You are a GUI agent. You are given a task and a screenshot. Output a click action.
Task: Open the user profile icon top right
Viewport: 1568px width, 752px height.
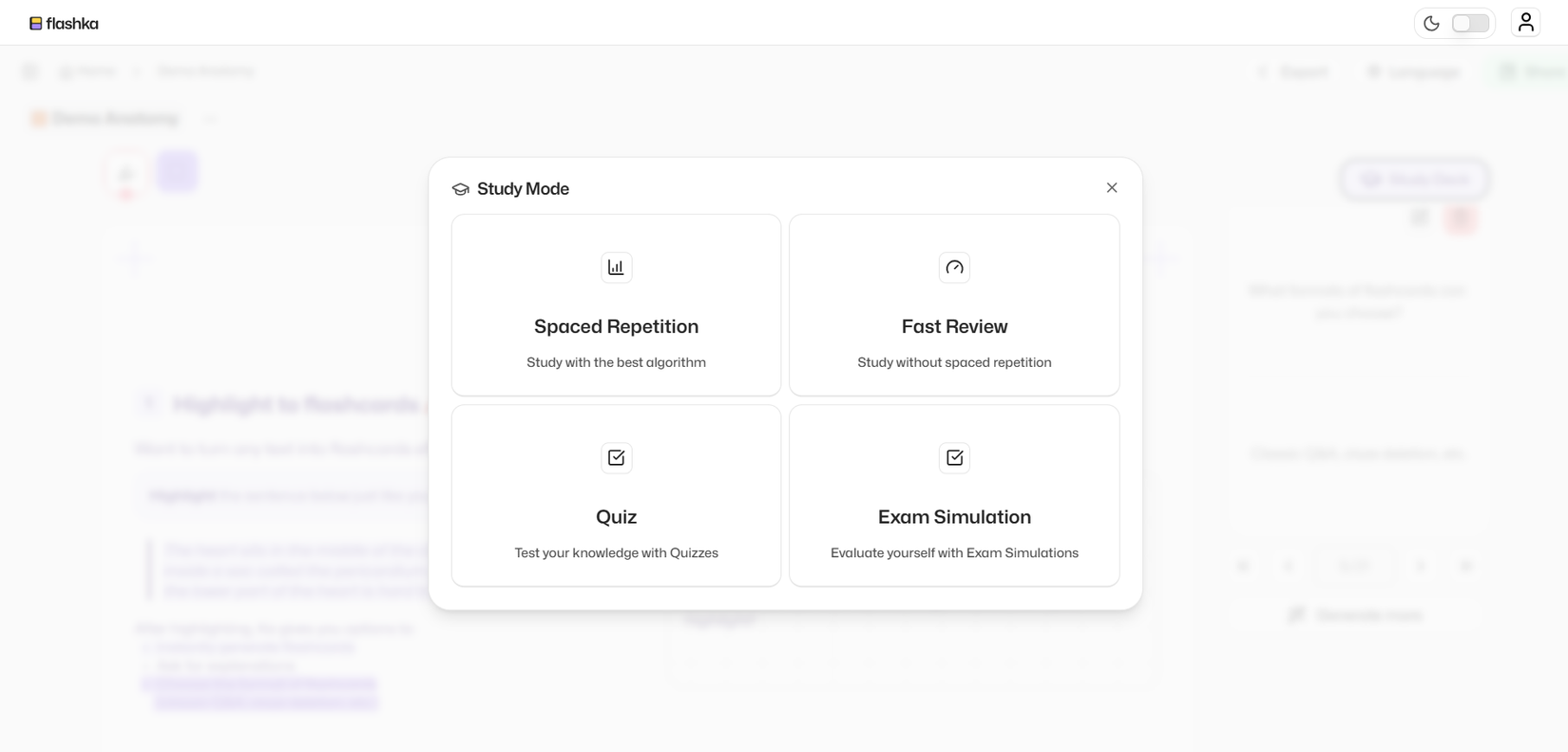click(x=1525, y=22)
